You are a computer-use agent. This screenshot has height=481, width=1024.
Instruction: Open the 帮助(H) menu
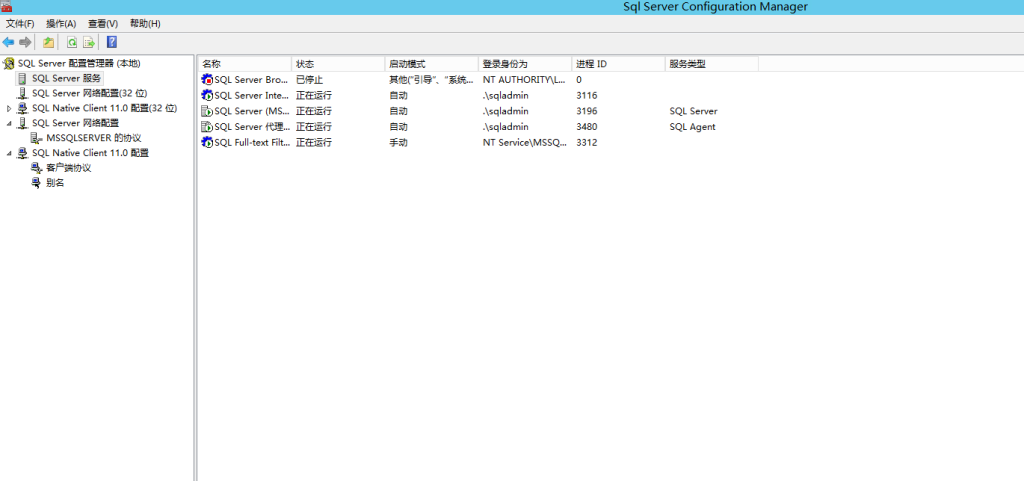pyautogui.click(x=145, y=23)
